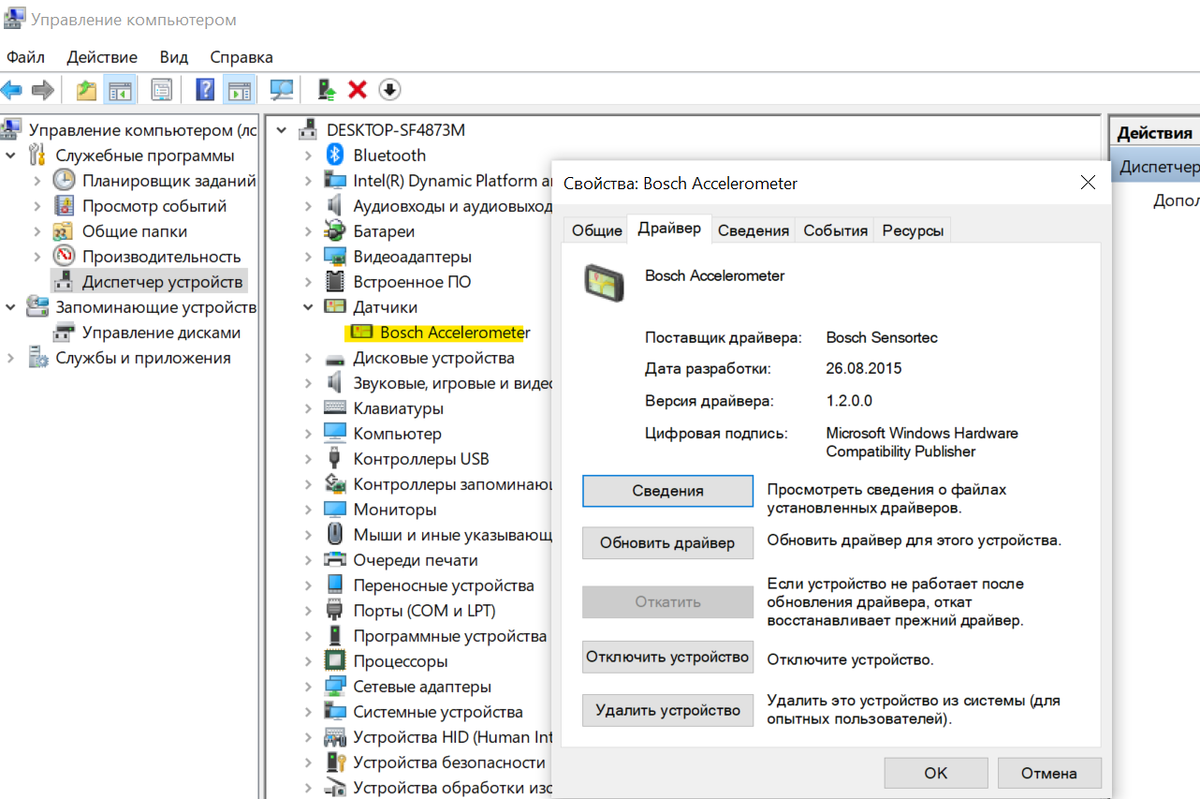Image resolution: width=1200 pixels, height=799 pixels.
Task: Close the Bosch Accelerometer properties dialog
Action: (1088, 183)
